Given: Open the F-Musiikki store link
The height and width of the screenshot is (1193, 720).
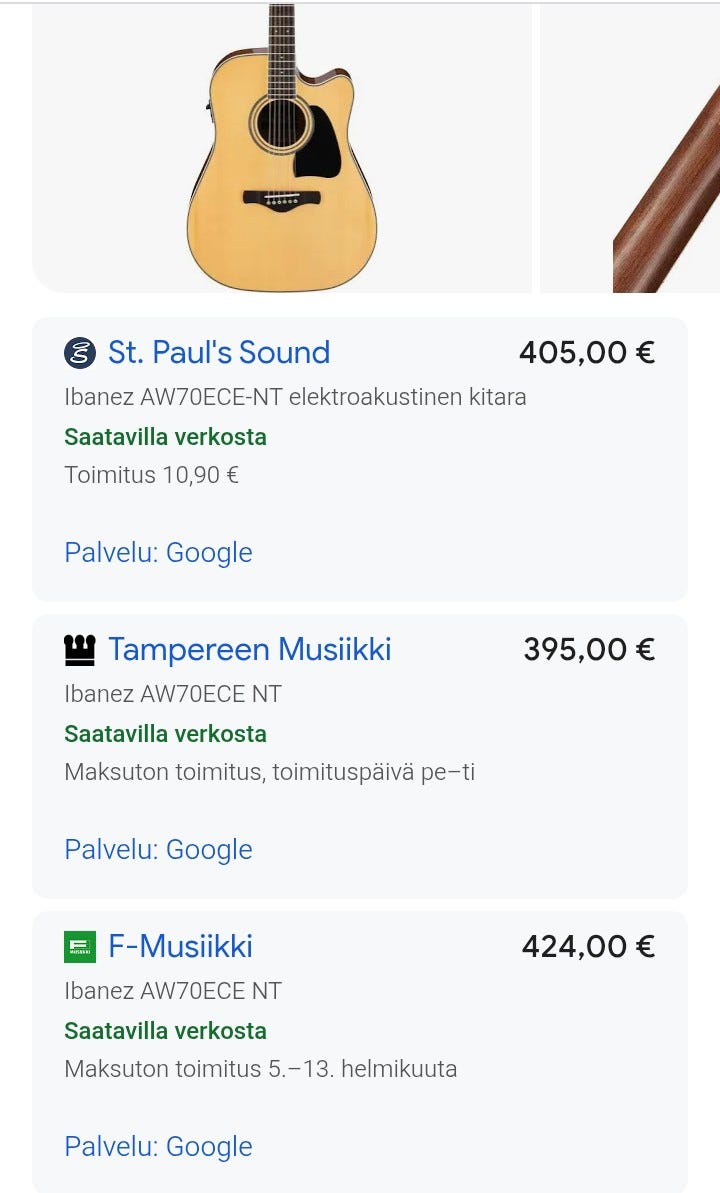Looking at the screenshot, I should (x=180, y=946).
